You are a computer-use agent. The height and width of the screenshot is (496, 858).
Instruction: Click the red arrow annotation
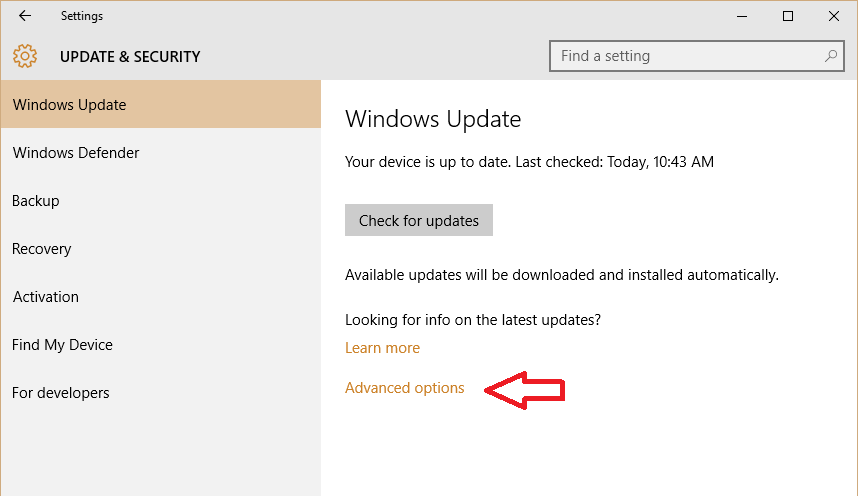tap(524, 390)
